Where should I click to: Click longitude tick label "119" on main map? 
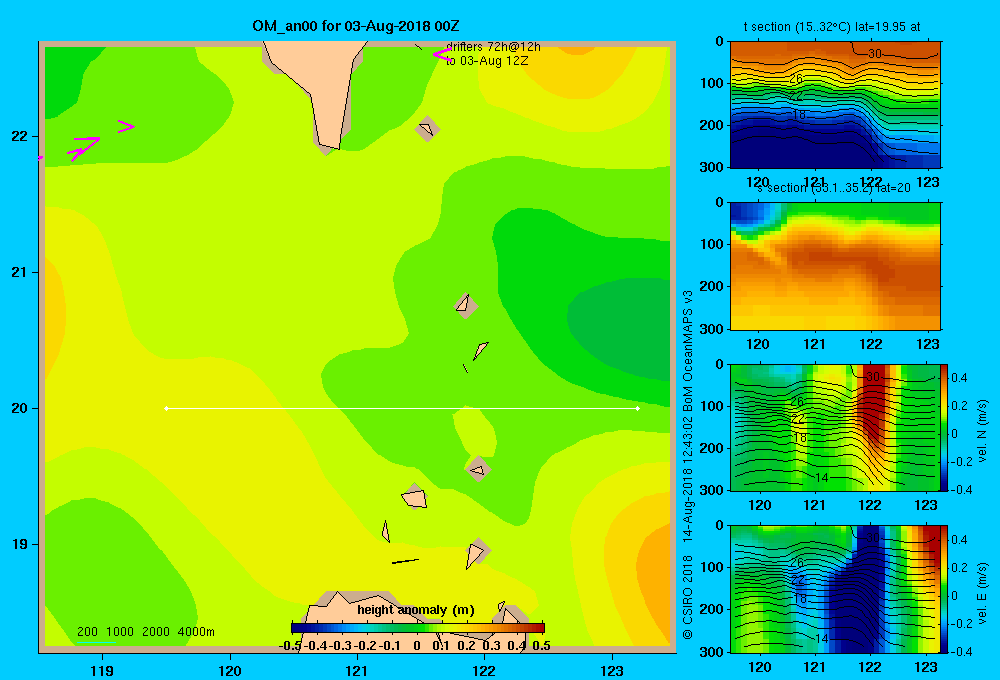point(102,670)
